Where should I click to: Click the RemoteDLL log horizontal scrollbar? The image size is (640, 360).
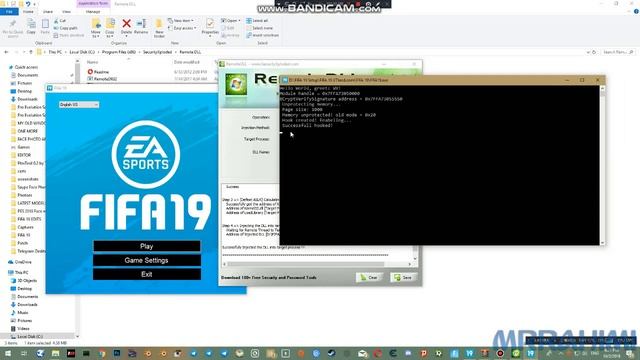point(317,264)
